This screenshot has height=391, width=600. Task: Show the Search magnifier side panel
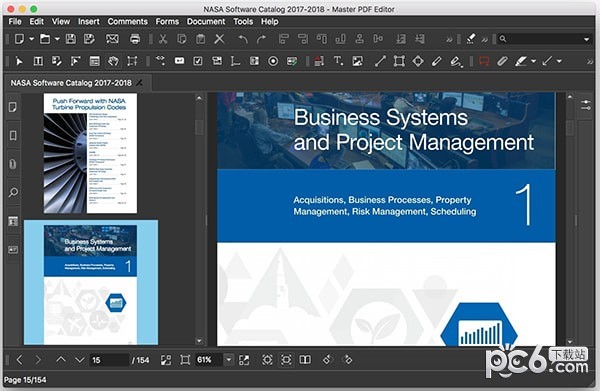click(x=13, y=192)
